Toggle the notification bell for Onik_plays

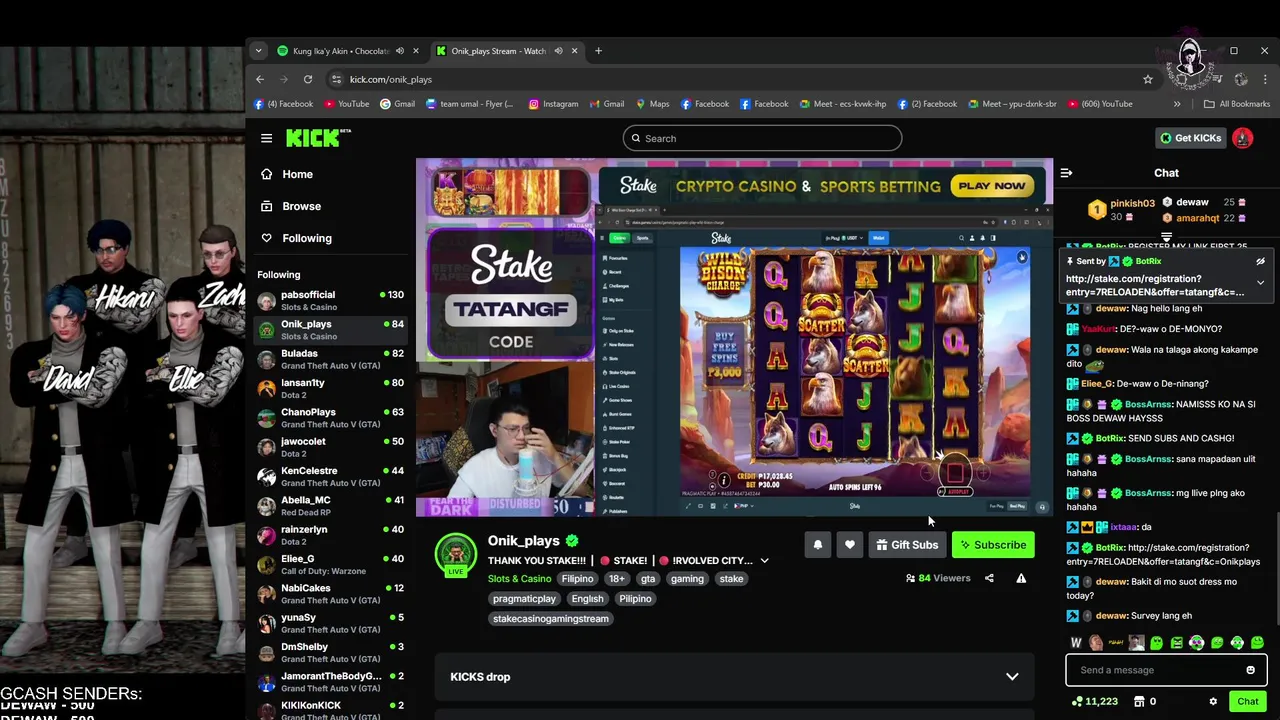coord(817,545)
